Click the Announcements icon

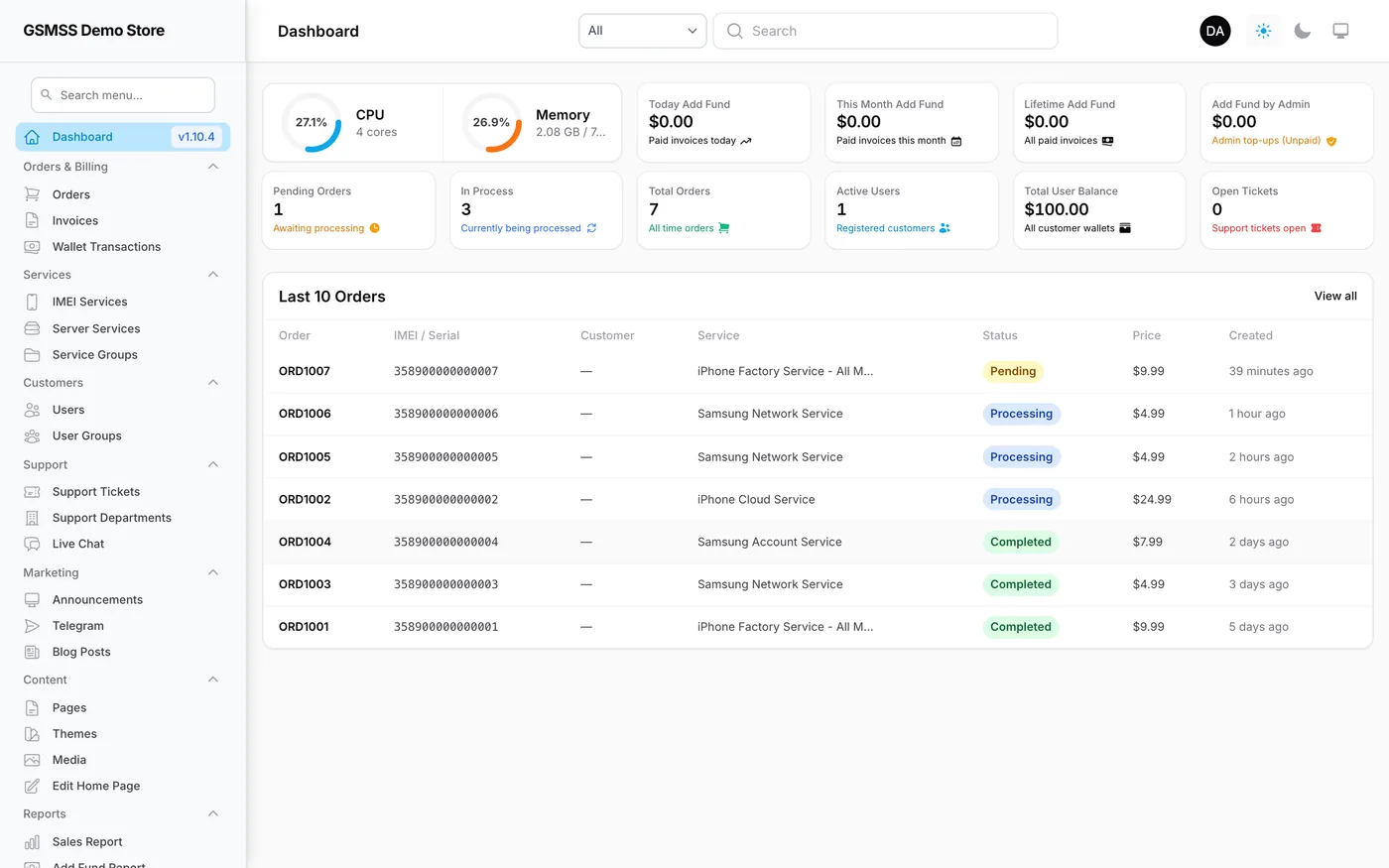tap(32, 600)
